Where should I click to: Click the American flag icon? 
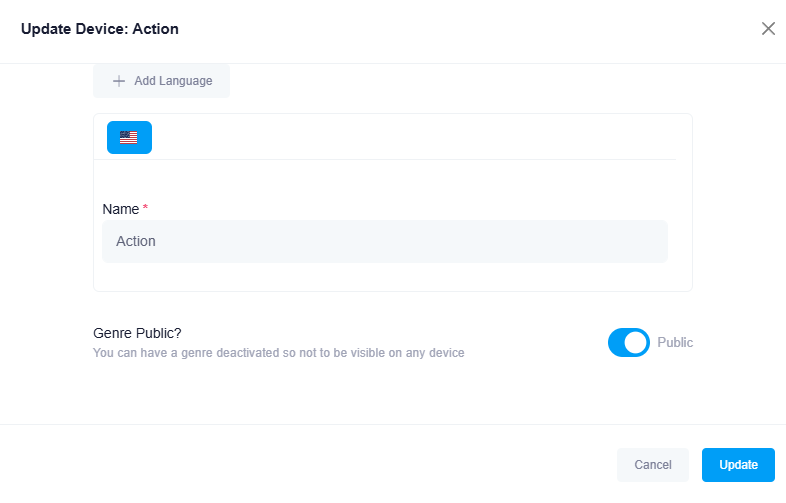pos(129,138)
